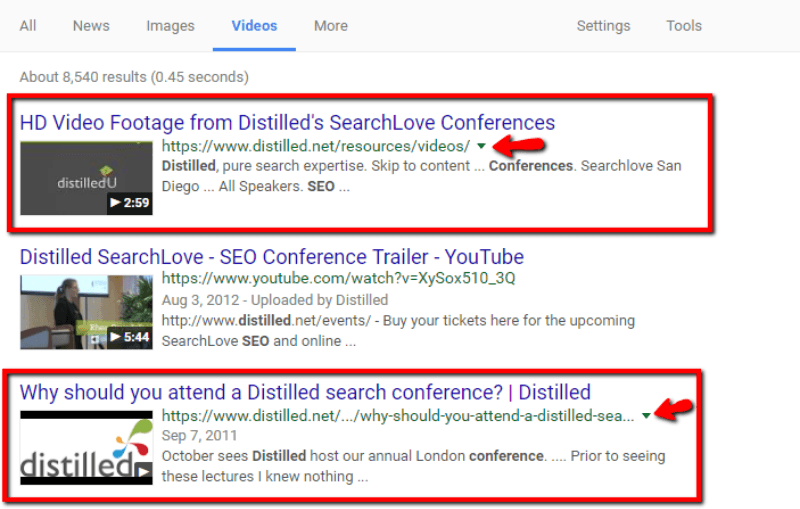Image resolution: width=800 pixels, height=509 pixels.
Task: Open the More search options menu
Action: (331, 26)
